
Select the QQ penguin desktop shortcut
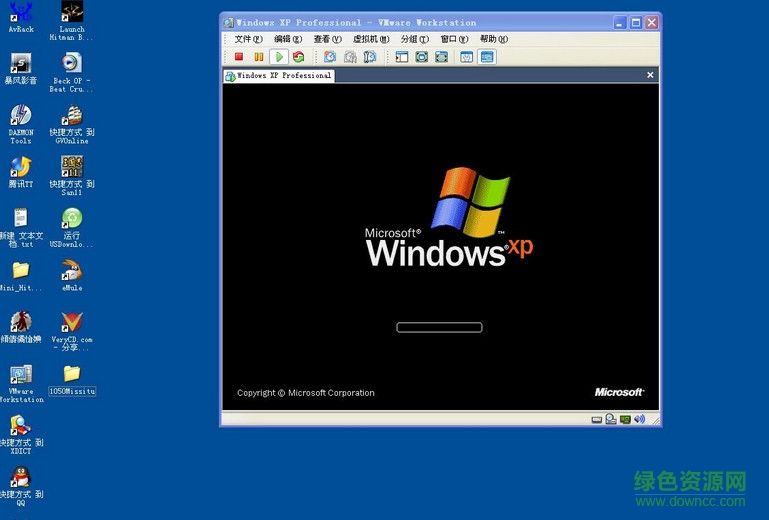pos(20,482)
